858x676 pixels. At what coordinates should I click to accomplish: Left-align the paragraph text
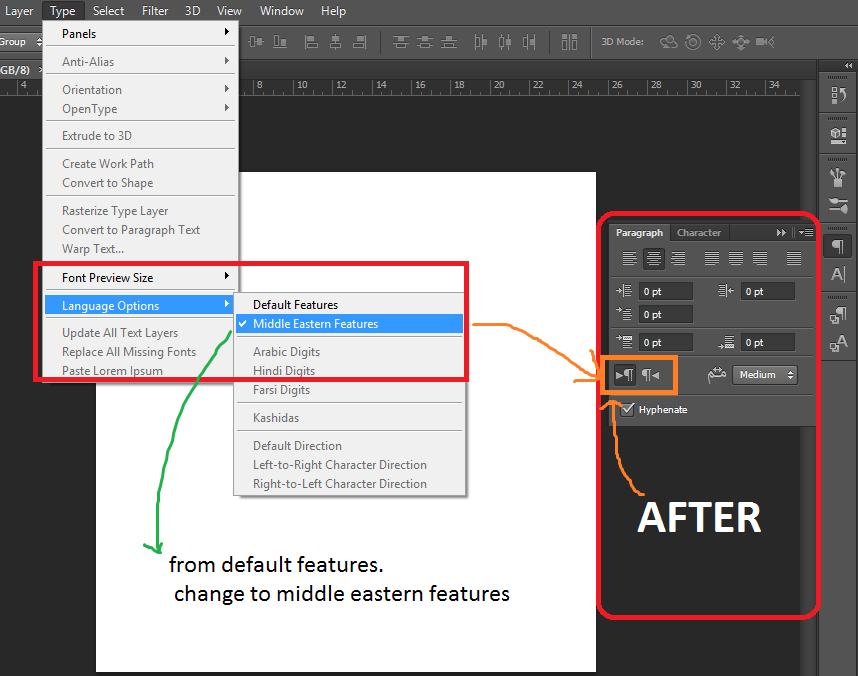630,259
